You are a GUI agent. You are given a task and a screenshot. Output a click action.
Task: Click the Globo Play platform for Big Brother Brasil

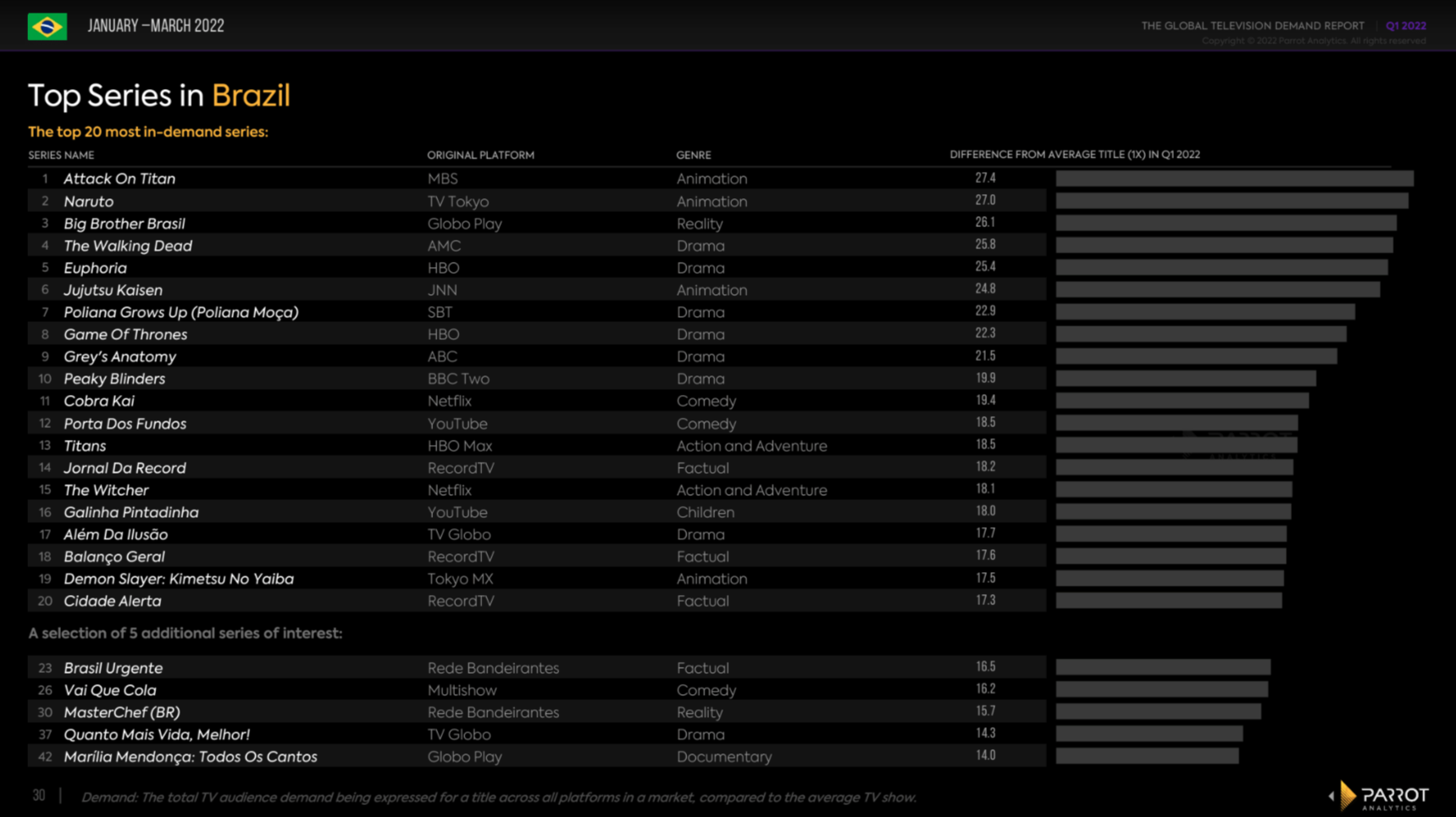465,224
